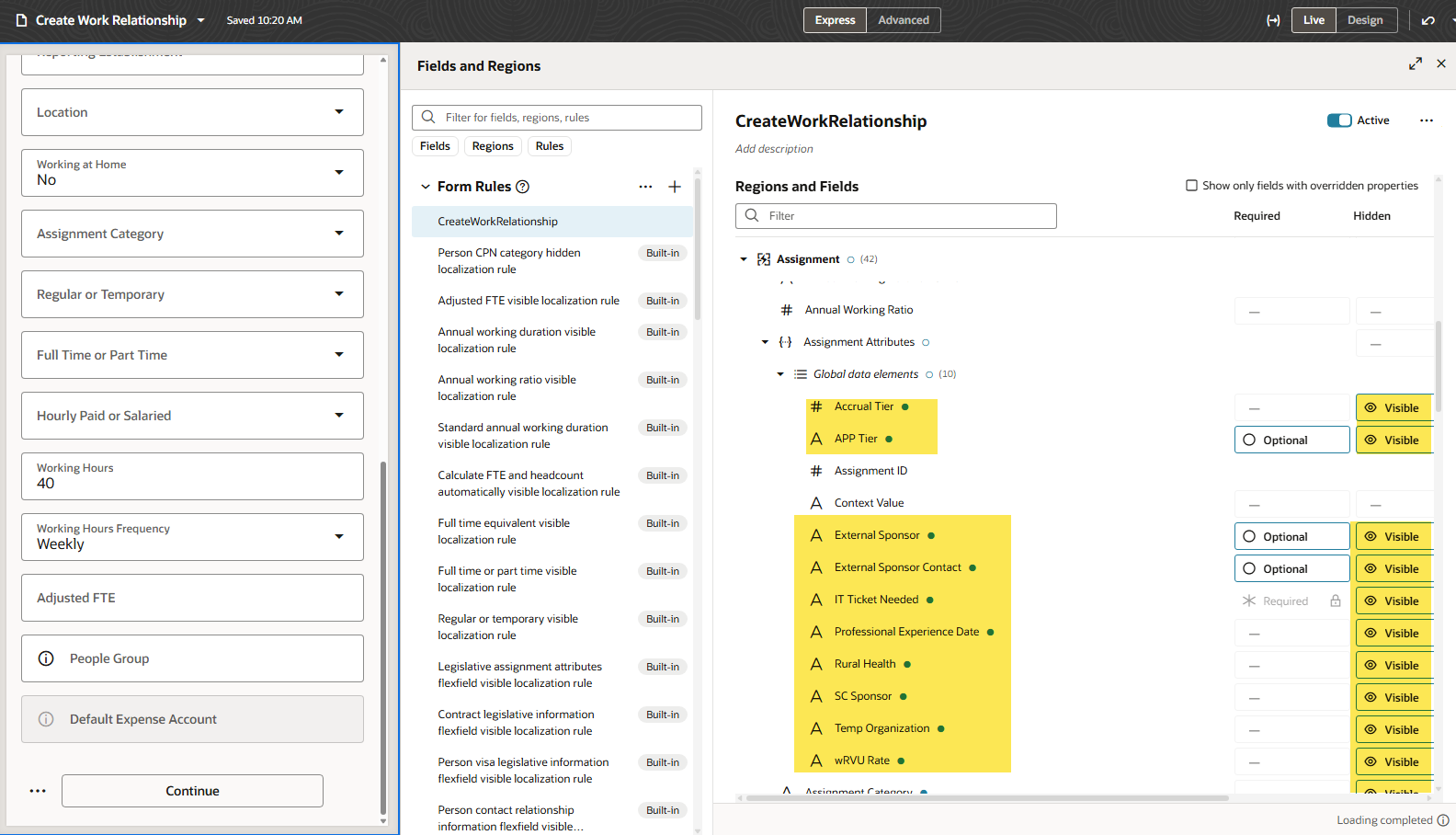Open Form Rules more actions menu
This screenshot has width=1456, height=835.
click(645, 187)
